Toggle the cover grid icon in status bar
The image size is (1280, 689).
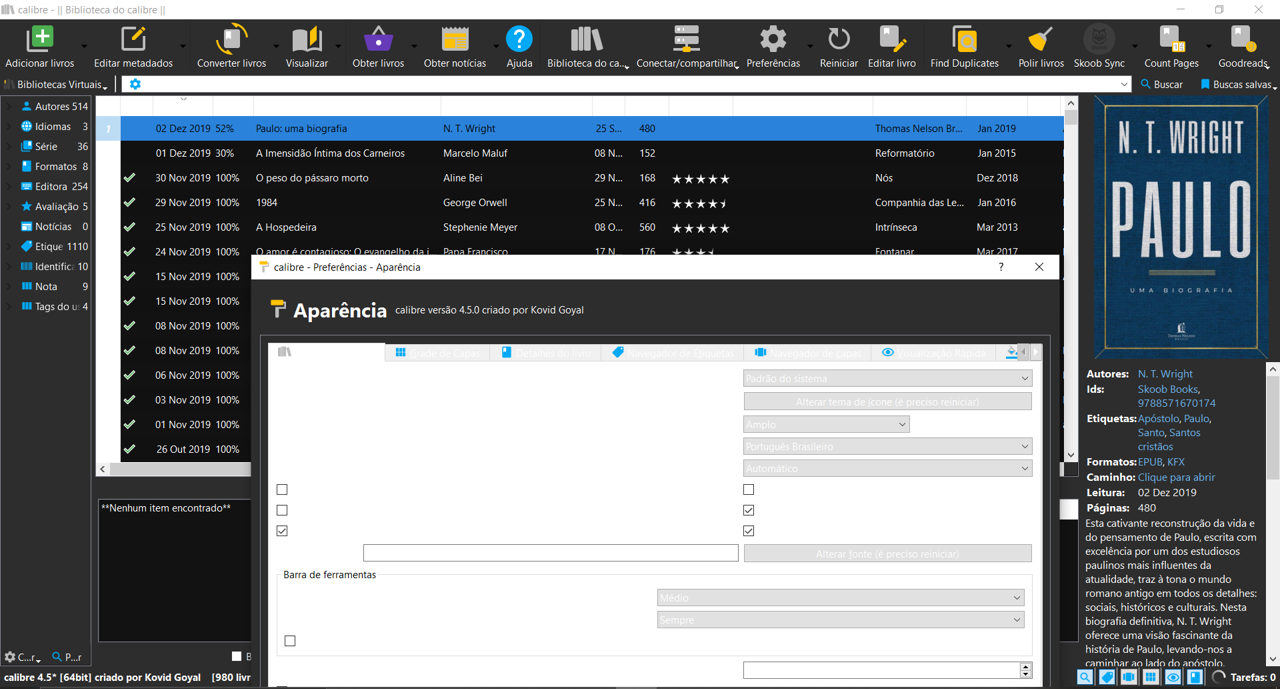pos(1151,677)
